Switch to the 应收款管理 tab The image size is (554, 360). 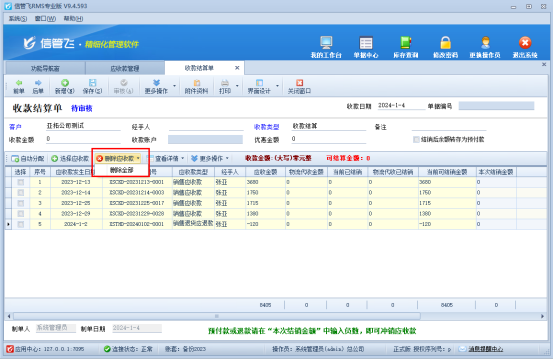(x=125, y=68)
